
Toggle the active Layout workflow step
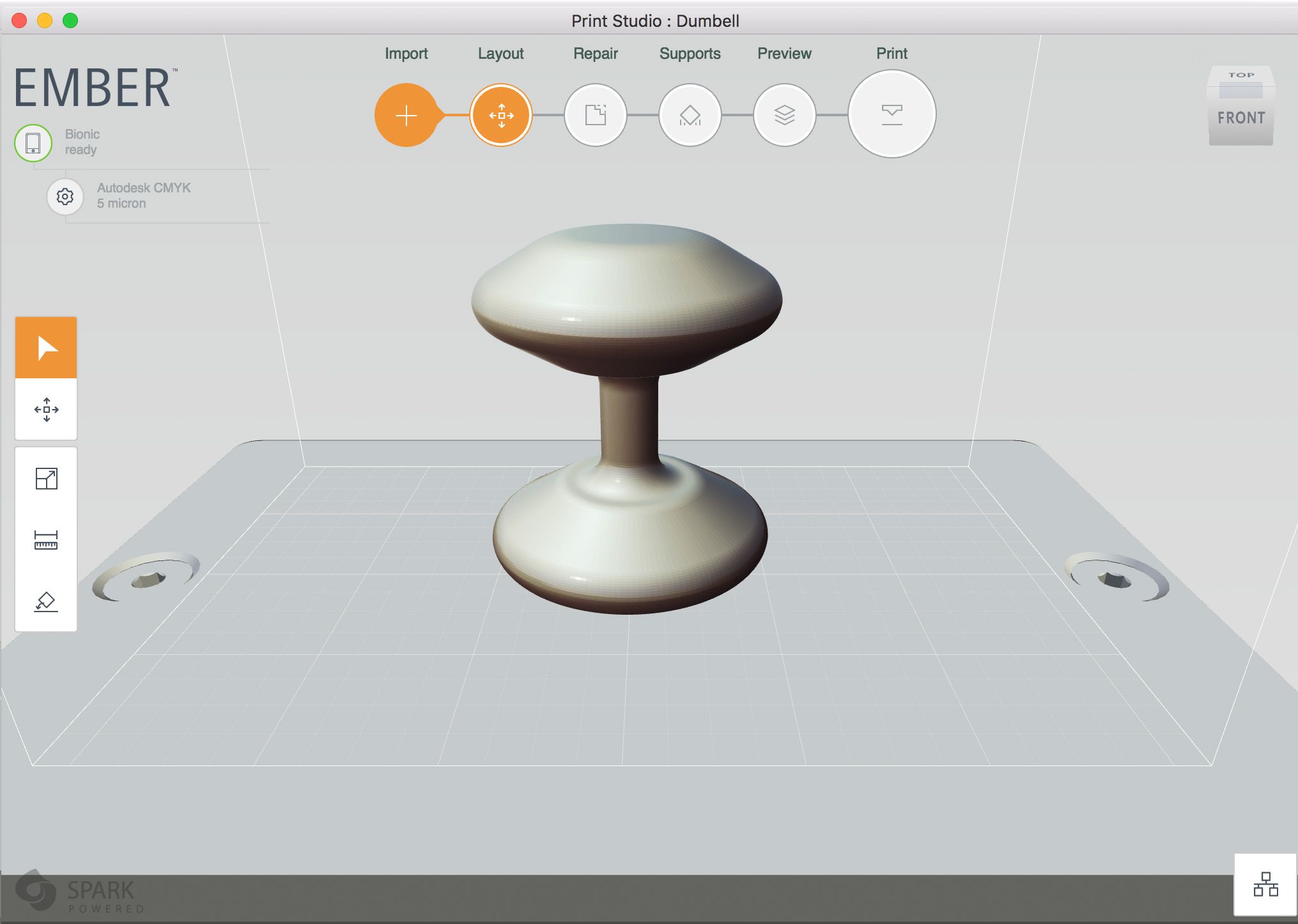(501, 115)
